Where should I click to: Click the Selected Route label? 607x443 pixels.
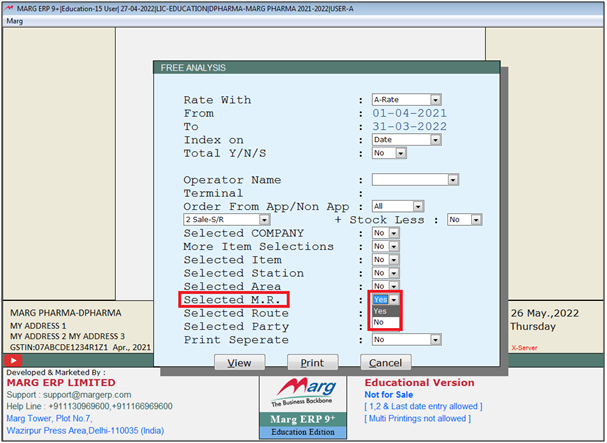[x=236, y=313]
